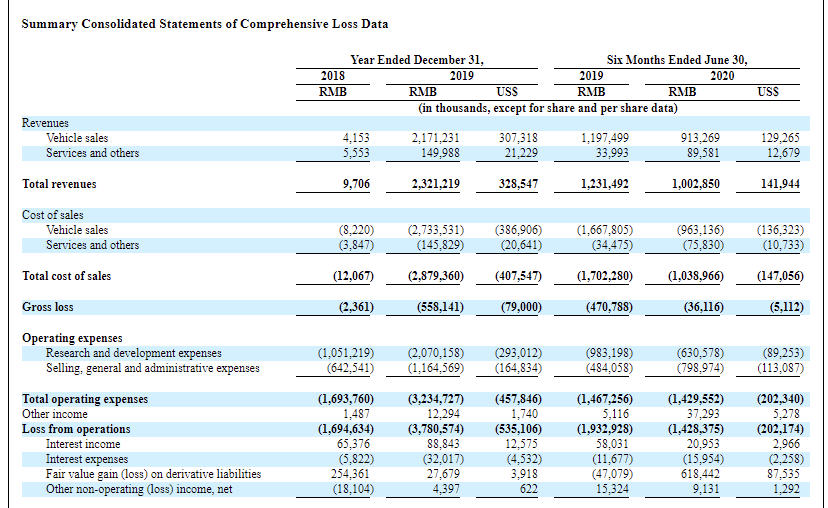Click the Vehicle sales revenue value 1,197,499
Viewport: 828px width, 508px height.
605,138
